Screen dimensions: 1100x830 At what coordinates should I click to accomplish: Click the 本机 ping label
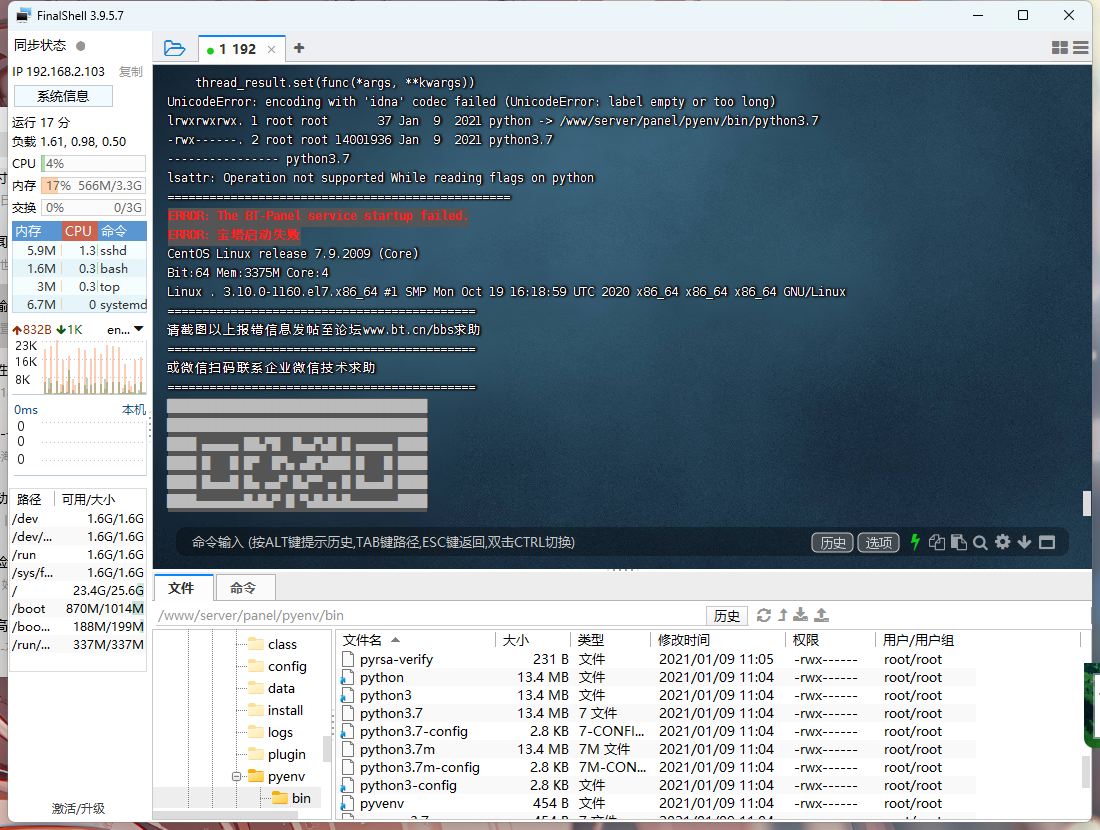click(133, 410)
